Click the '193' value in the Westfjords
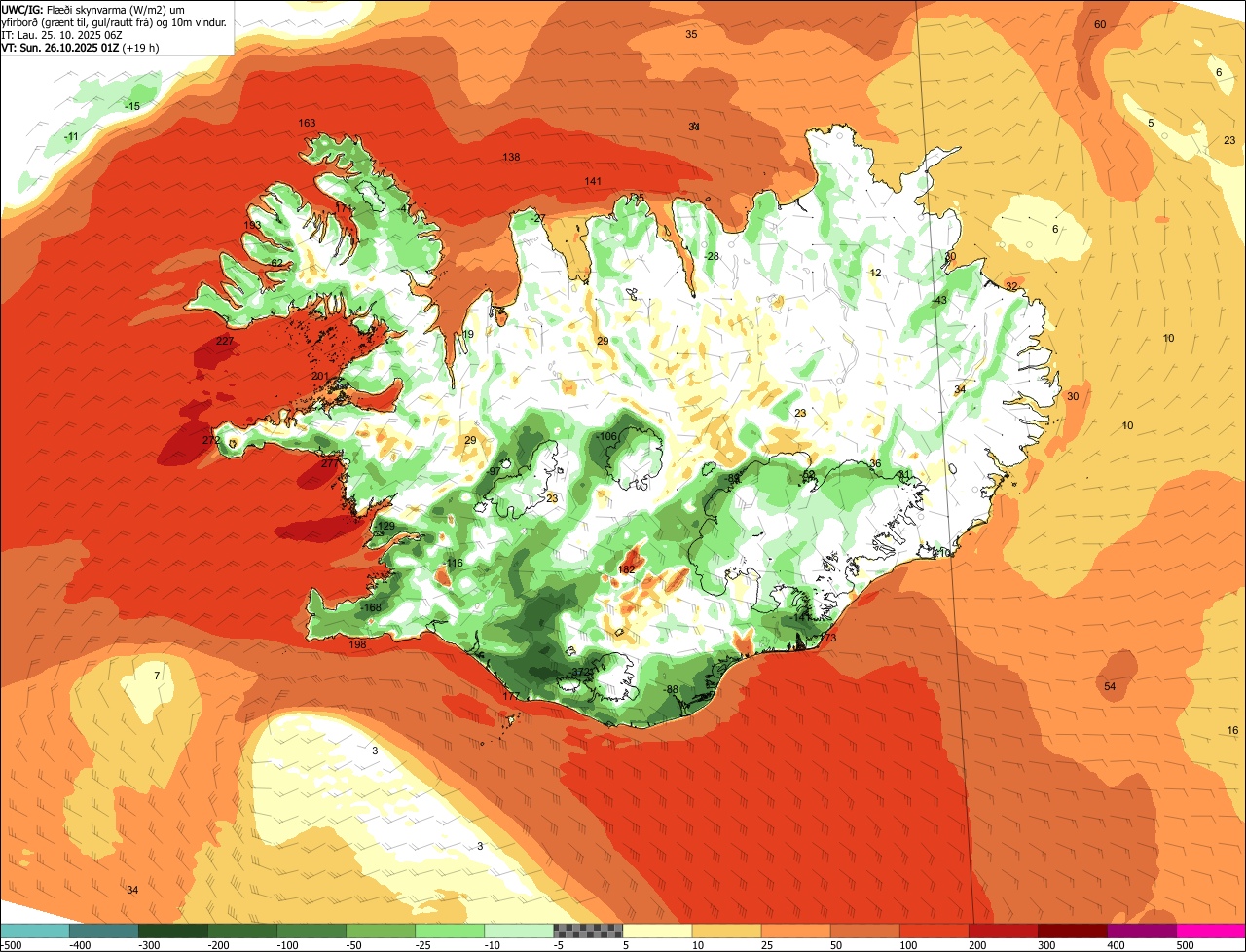Viewport: 1246px width, 952px height. coord(252,225)
